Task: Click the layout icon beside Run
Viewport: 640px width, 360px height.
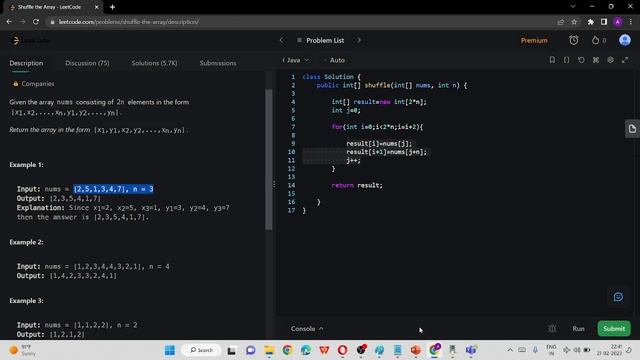Action: pos(552,329)
